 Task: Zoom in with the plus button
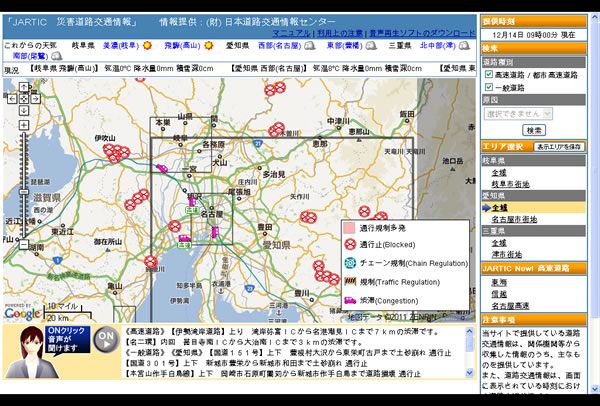pyautogui.click(x=24, y=125)
